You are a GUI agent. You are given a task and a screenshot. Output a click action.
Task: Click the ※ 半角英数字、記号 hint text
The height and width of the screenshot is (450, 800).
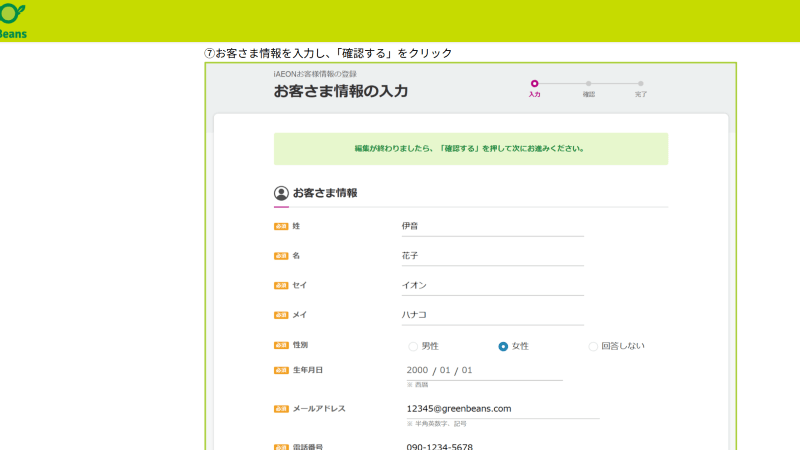[437, 424]
